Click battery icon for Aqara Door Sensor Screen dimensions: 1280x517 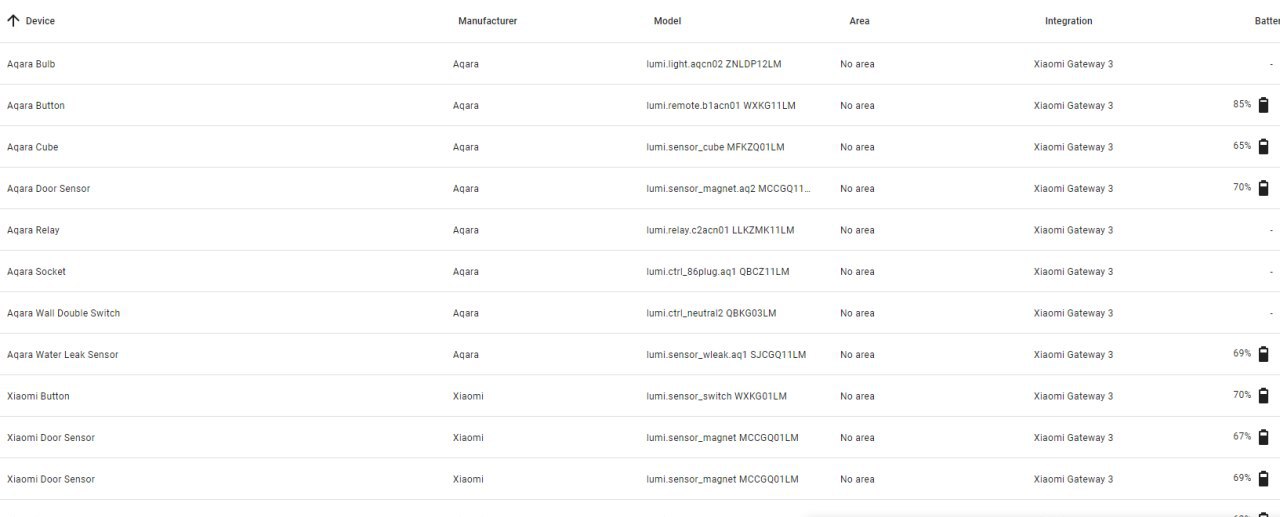pos(1263,188)
